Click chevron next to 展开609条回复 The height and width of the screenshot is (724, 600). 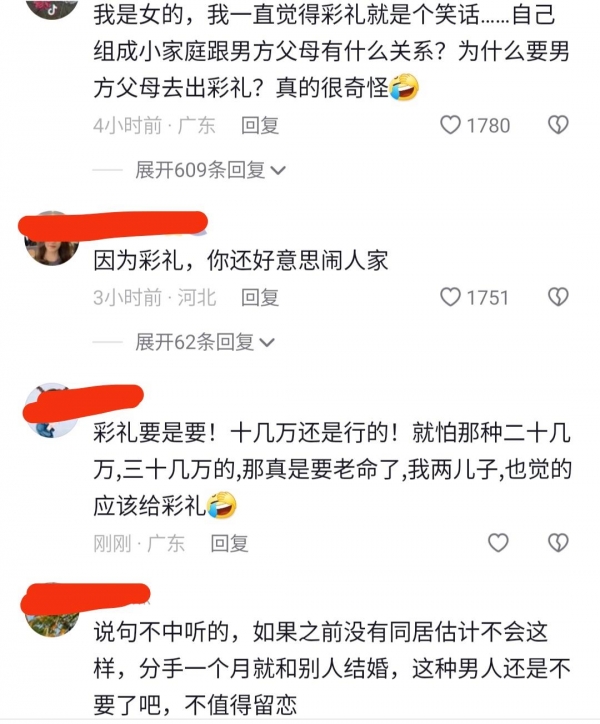pyautogui.click(x=278, y=171)
